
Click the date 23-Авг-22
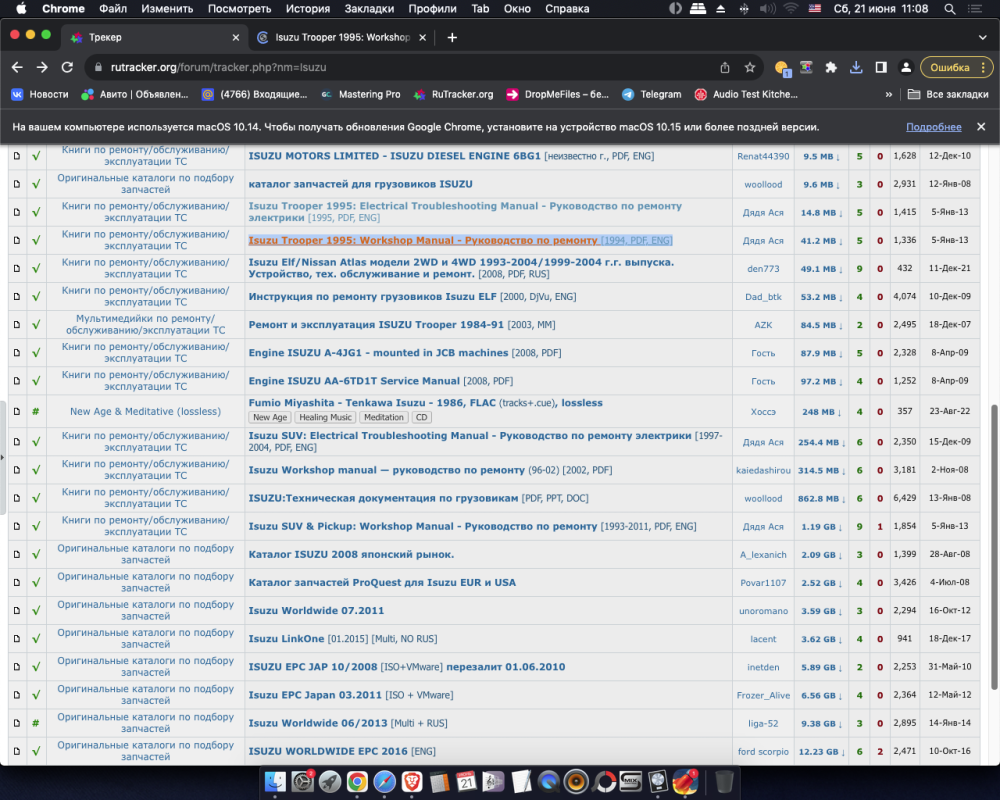(x=950, y=411)
